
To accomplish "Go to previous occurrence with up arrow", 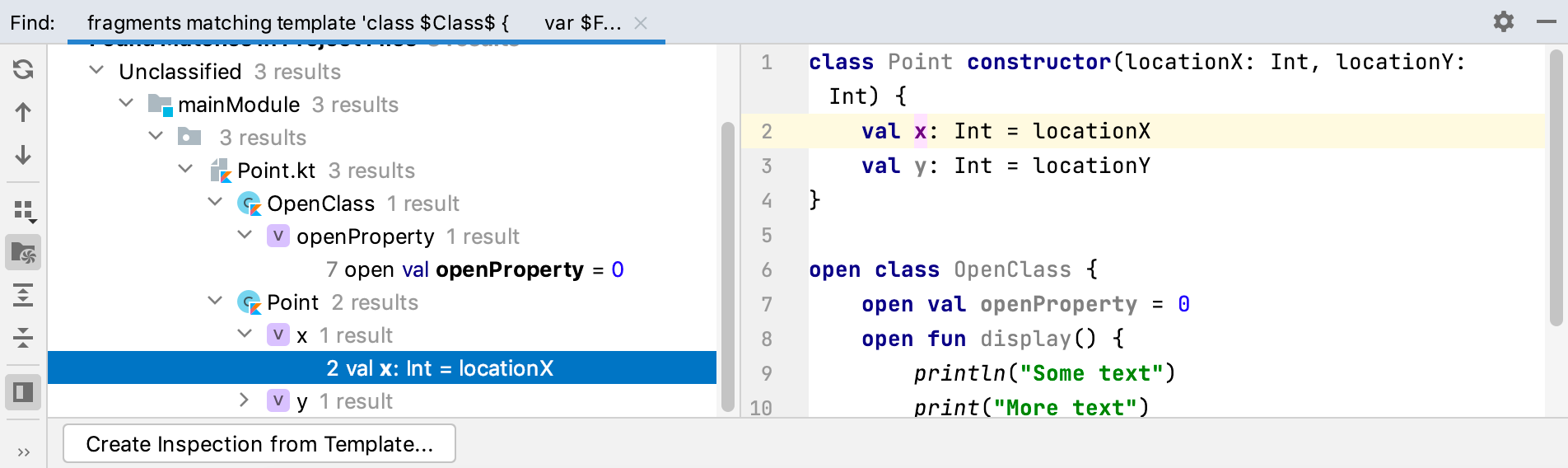I will 23,112.
